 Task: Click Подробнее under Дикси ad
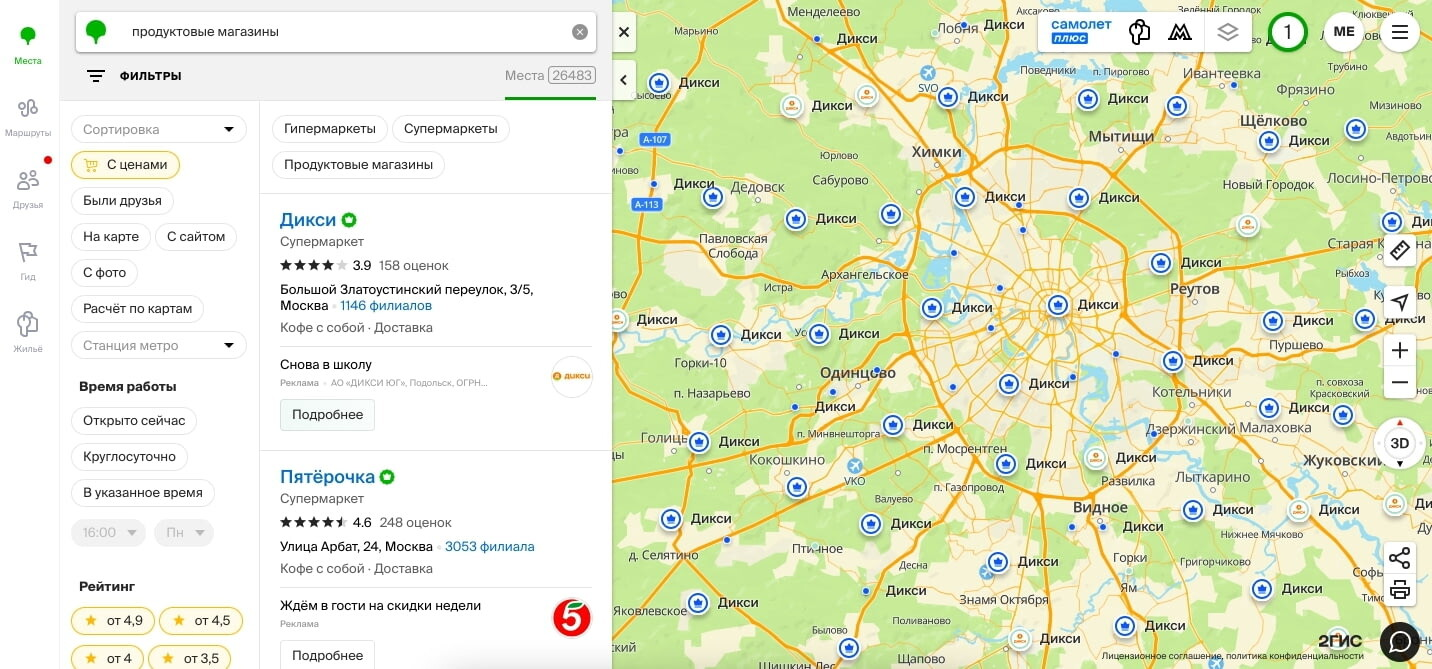tap(327, 414)
